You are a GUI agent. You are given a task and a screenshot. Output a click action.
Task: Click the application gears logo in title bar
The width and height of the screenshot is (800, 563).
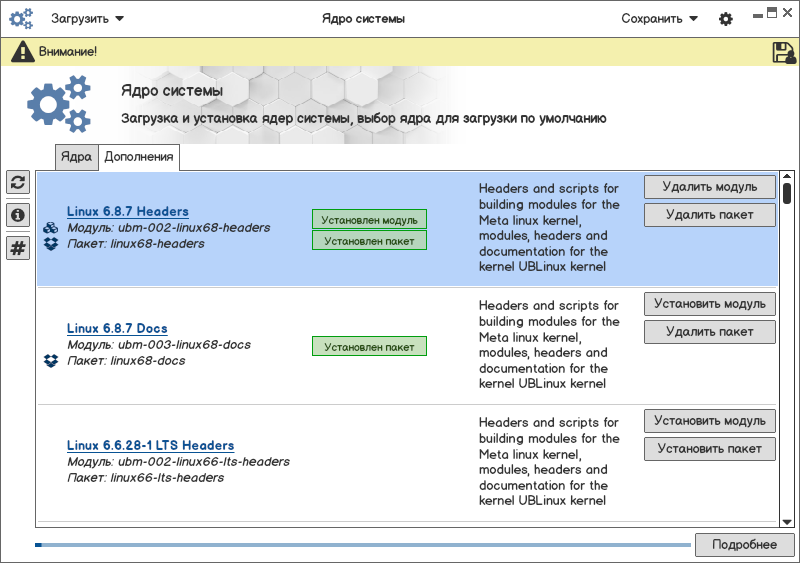point(22,19)
